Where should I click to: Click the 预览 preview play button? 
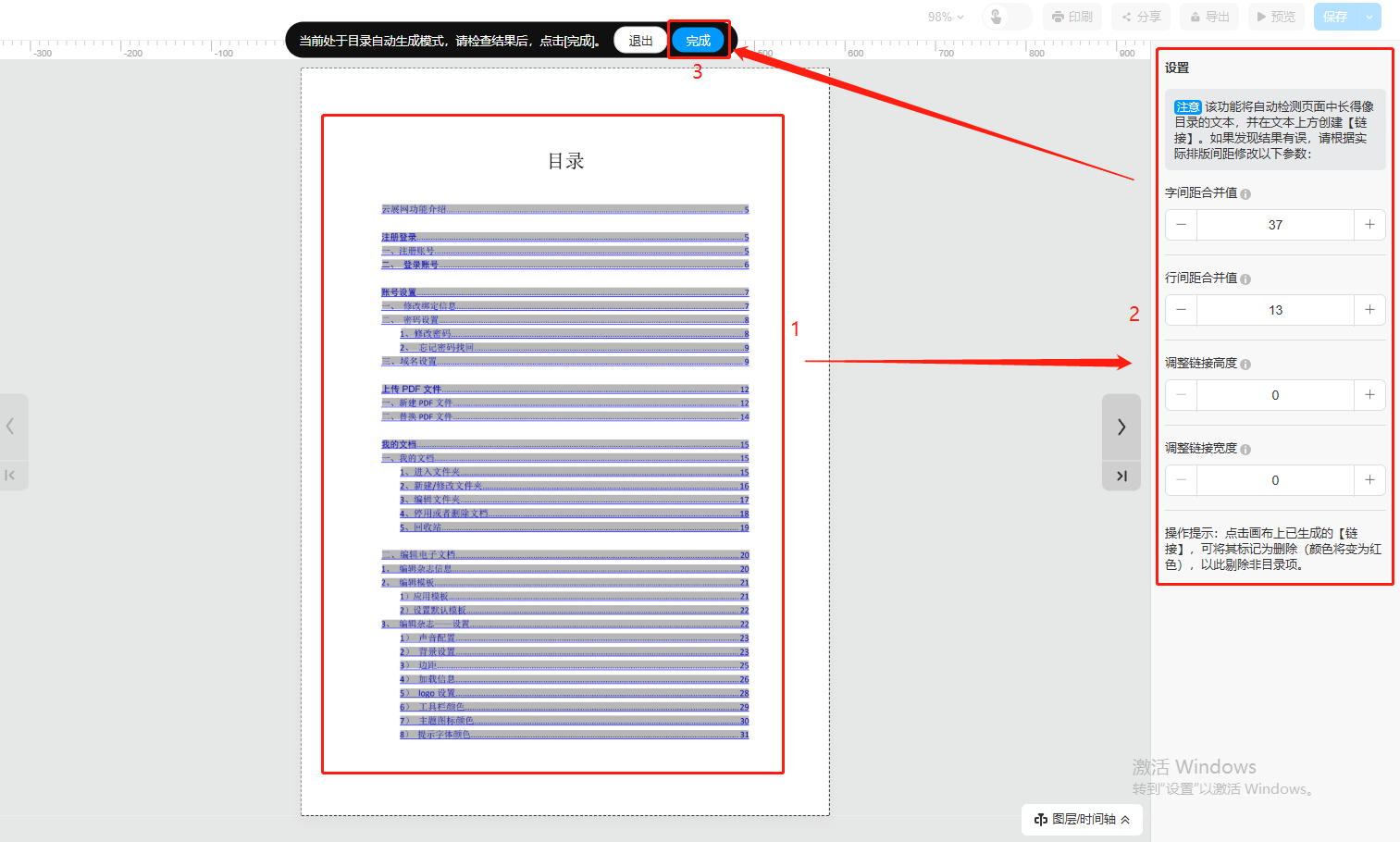[x=1276, y=17]
